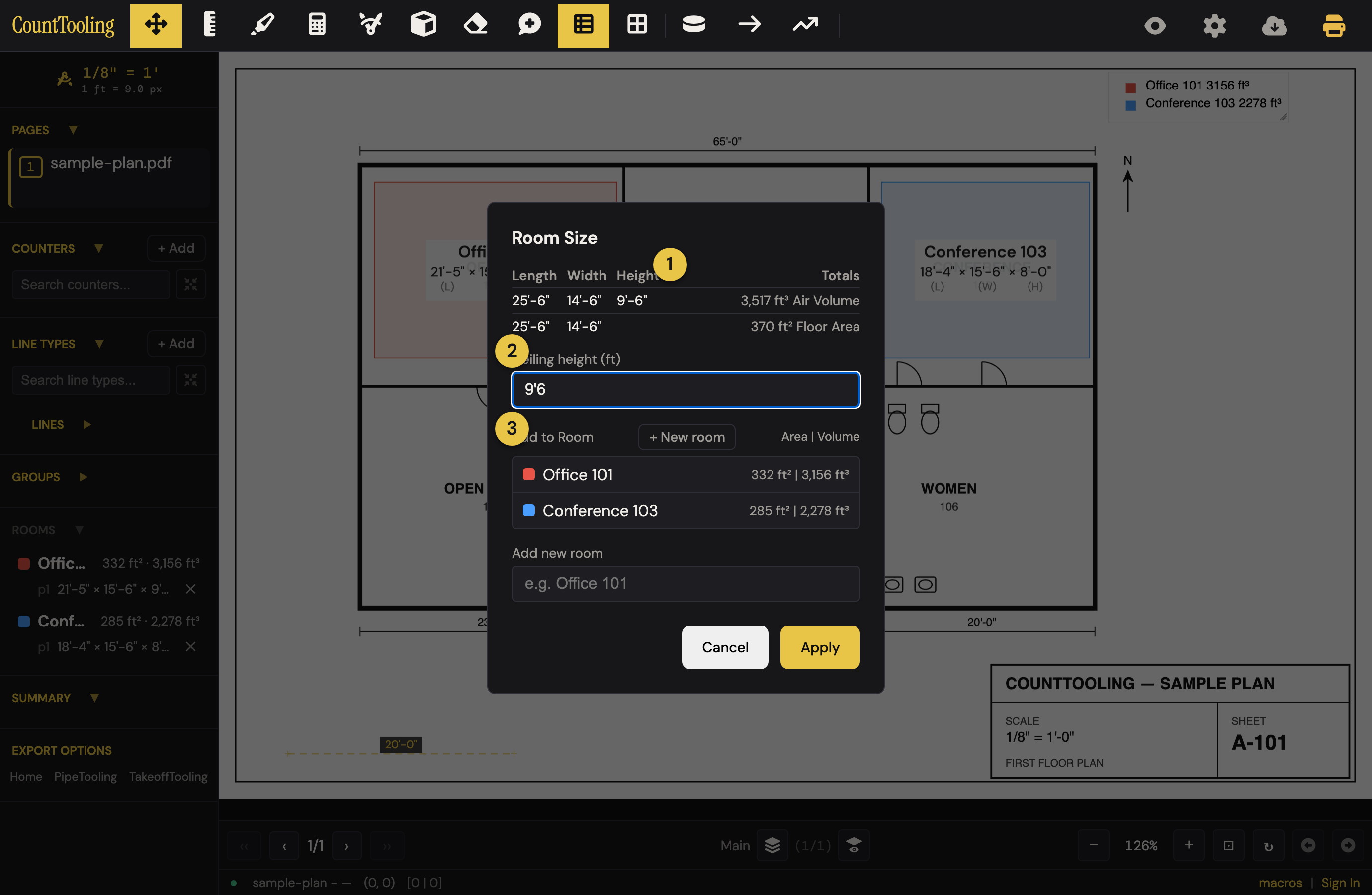Apply the room size
This screenshot has height=895, width=1372.
coord(820,647)
